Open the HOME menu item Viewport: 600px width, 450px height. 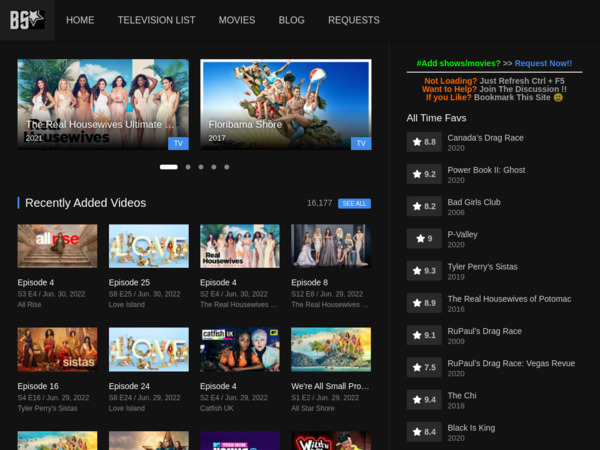[x=80, y=20]
